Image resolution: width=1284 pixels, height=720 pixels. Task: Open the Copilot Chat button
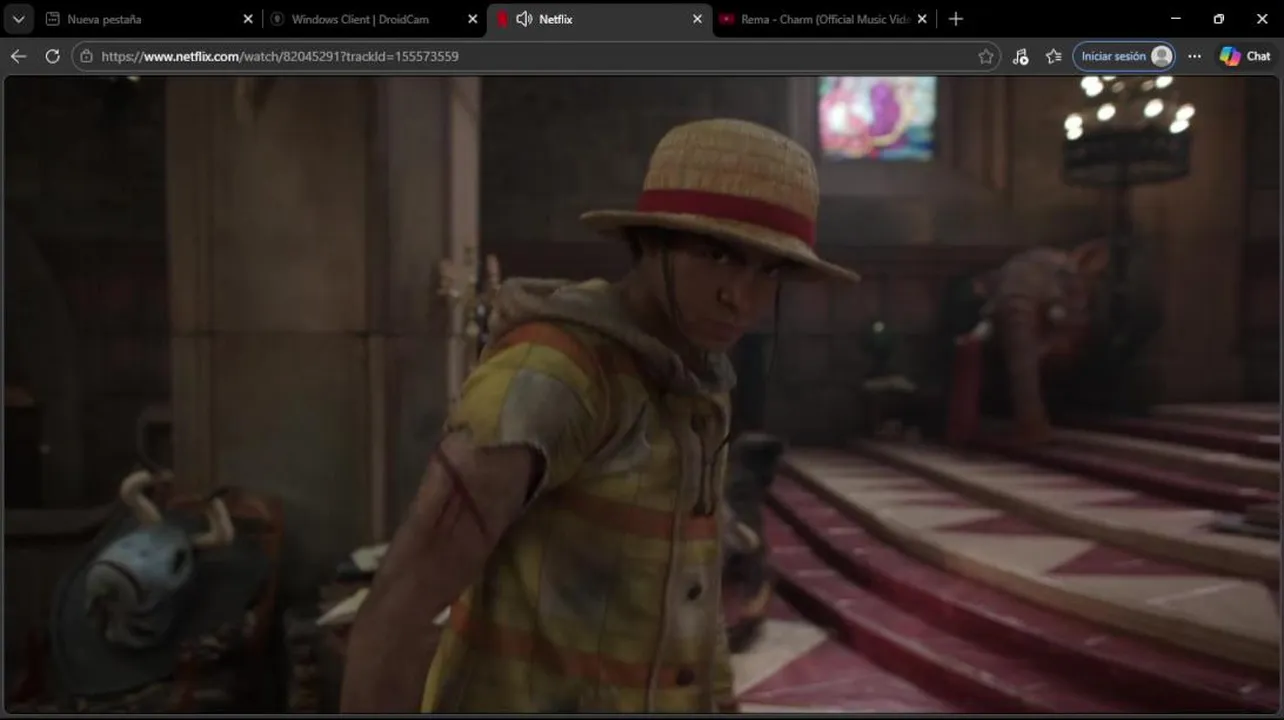point(1245,56)
